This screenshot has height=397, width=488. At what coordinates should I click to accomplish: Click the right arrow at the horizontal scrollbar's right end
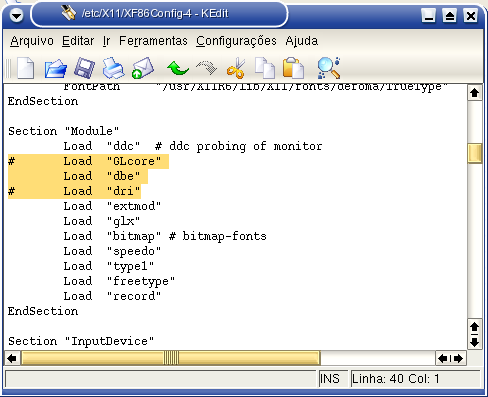pyautogui.click(x=459, y=359)
